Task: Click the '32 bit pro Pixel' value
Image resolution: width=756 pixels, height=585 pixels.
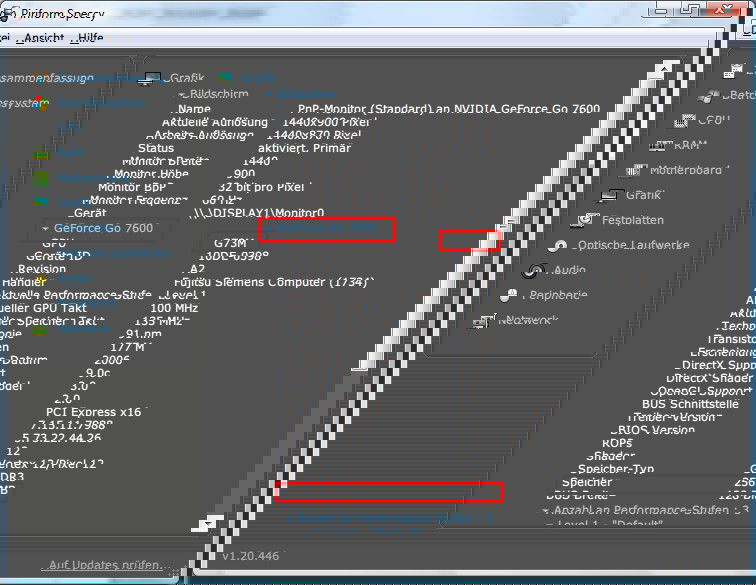Action: [x=261, y=187]
